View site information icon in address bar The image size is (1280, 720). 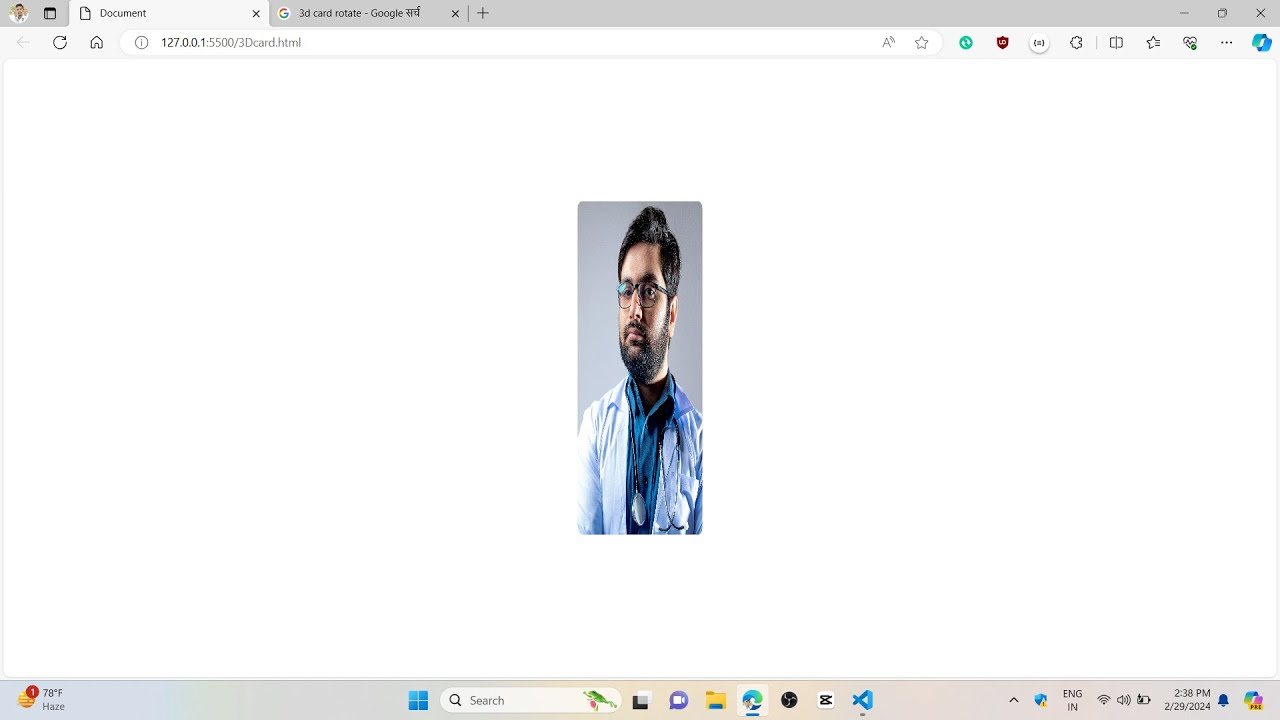[x=141, y=42]
